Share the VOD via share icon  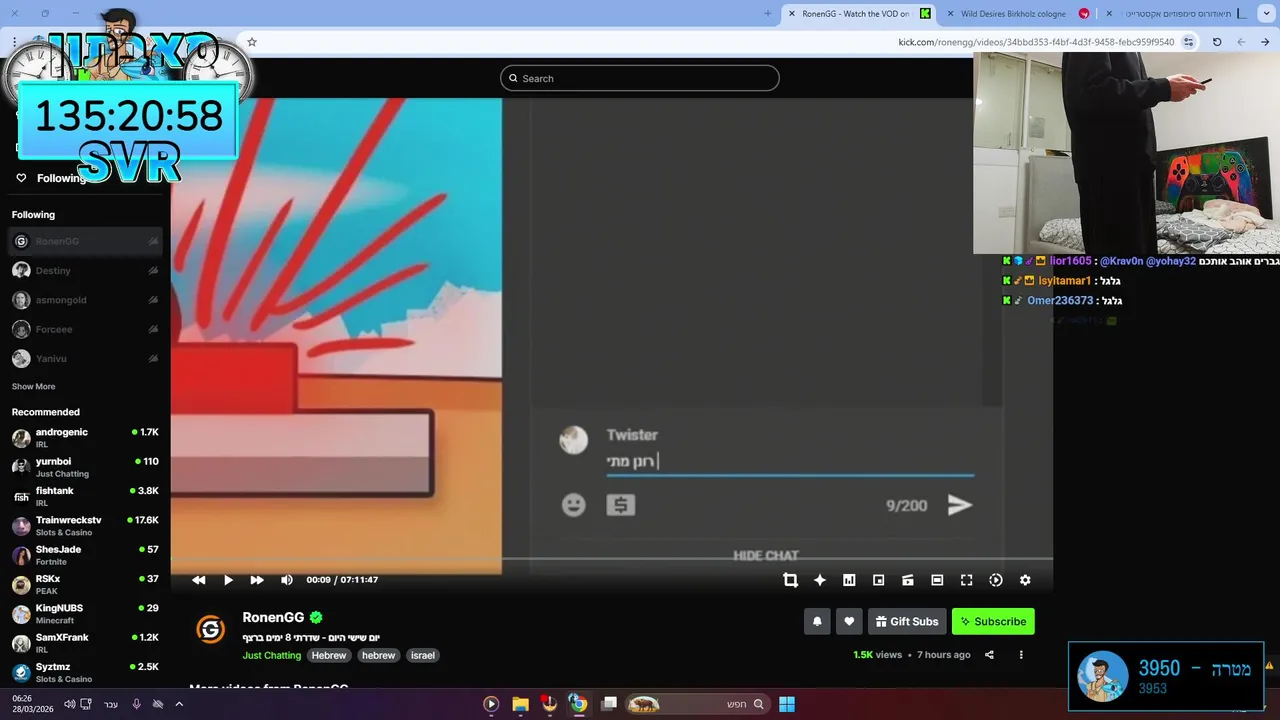click(989, 655)
